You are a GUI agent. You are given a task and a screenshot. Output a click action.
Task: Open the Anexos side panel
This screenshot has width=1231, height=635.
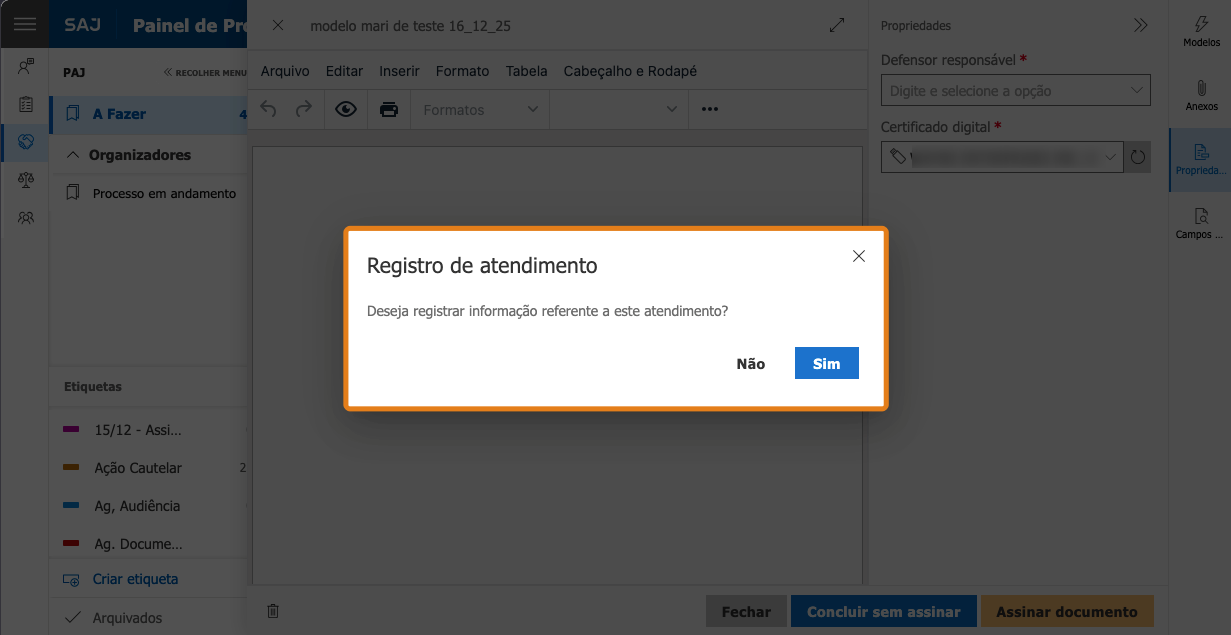pos(1200,95)
